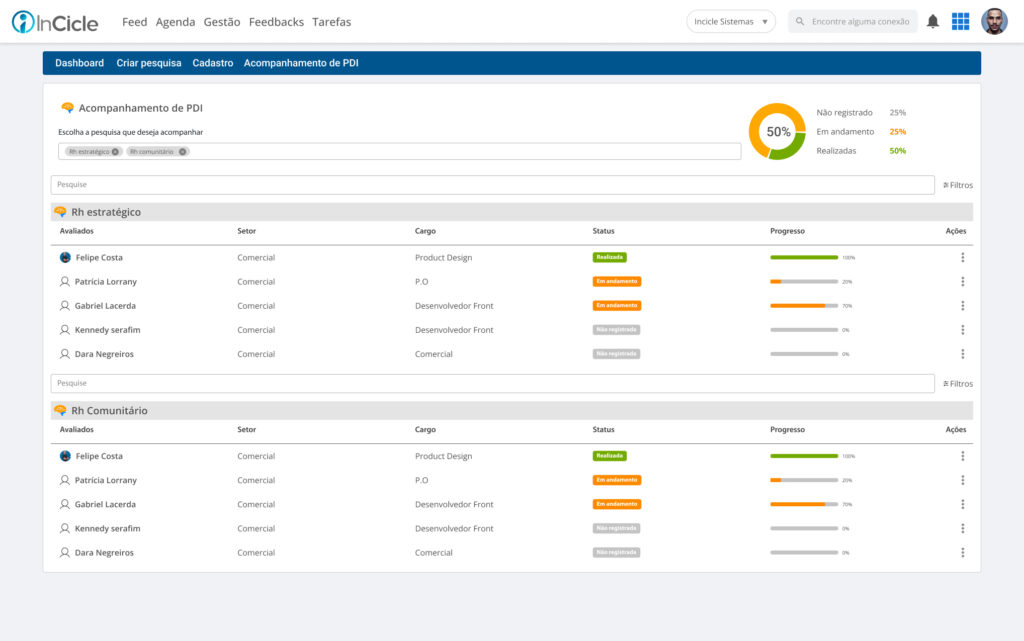Open actions menu for Kennedy serafim in Rh estratégico

[x=963, y=330]
